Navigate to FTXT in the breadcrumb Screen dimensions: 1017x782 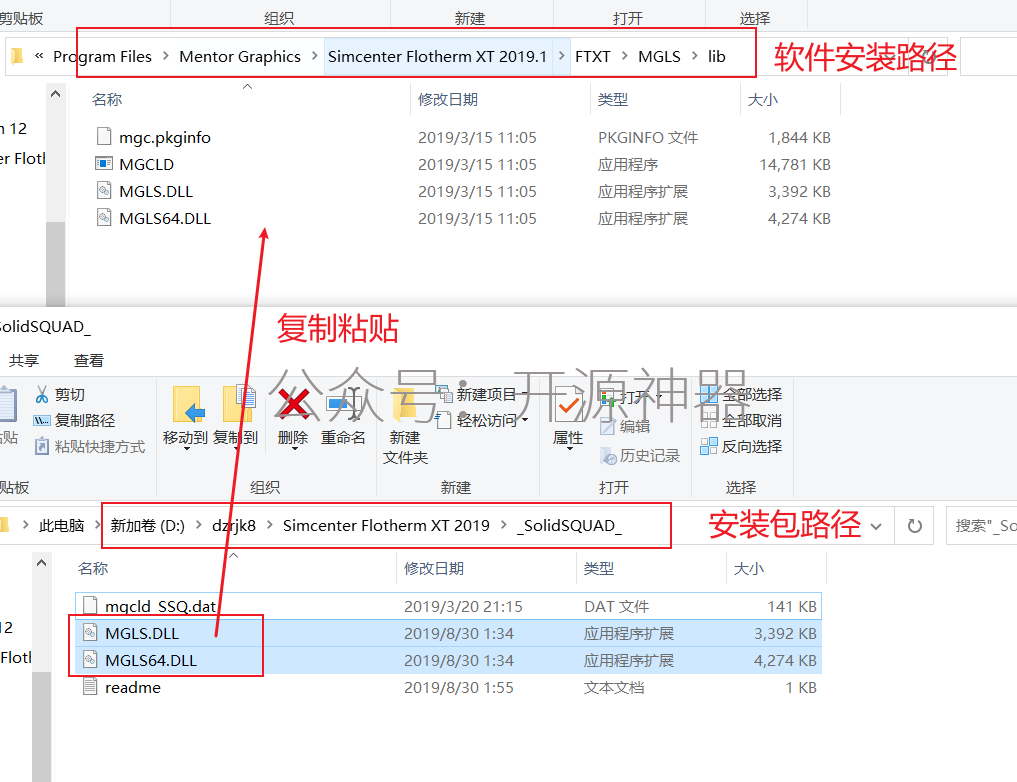point(593,56)
